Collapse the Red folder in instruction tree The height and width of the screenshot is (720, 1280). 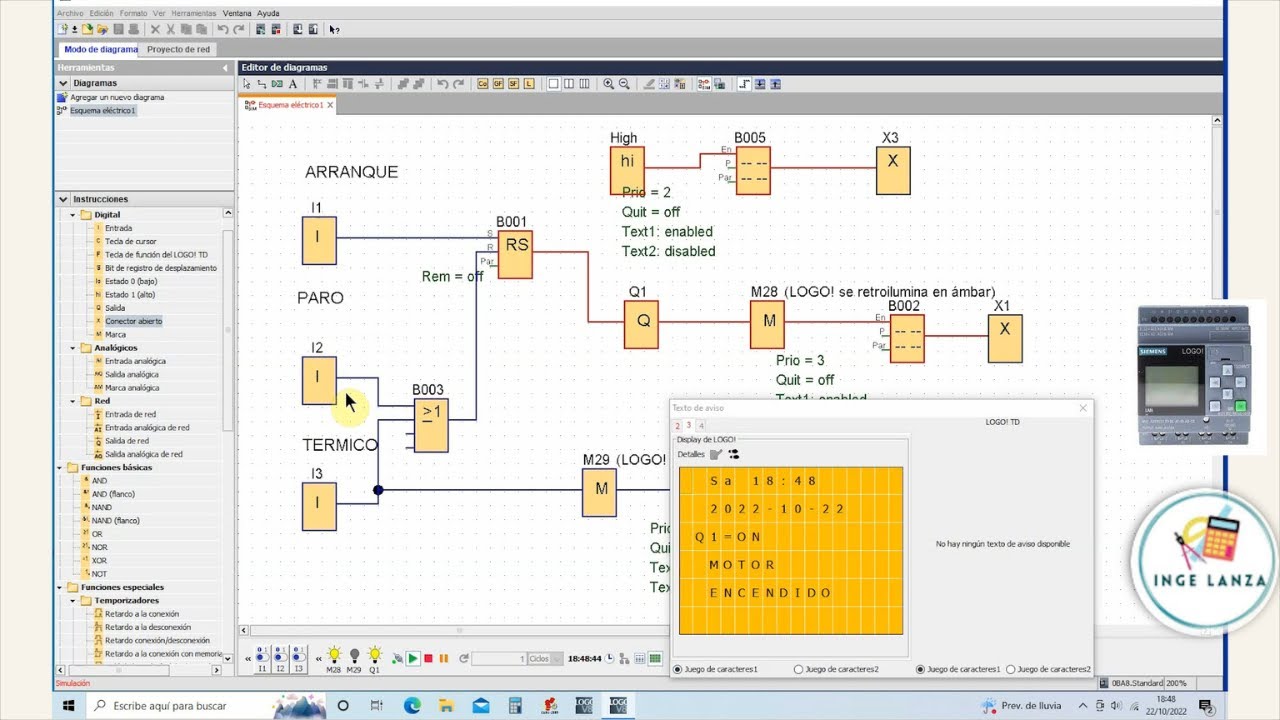coord(73,401)
